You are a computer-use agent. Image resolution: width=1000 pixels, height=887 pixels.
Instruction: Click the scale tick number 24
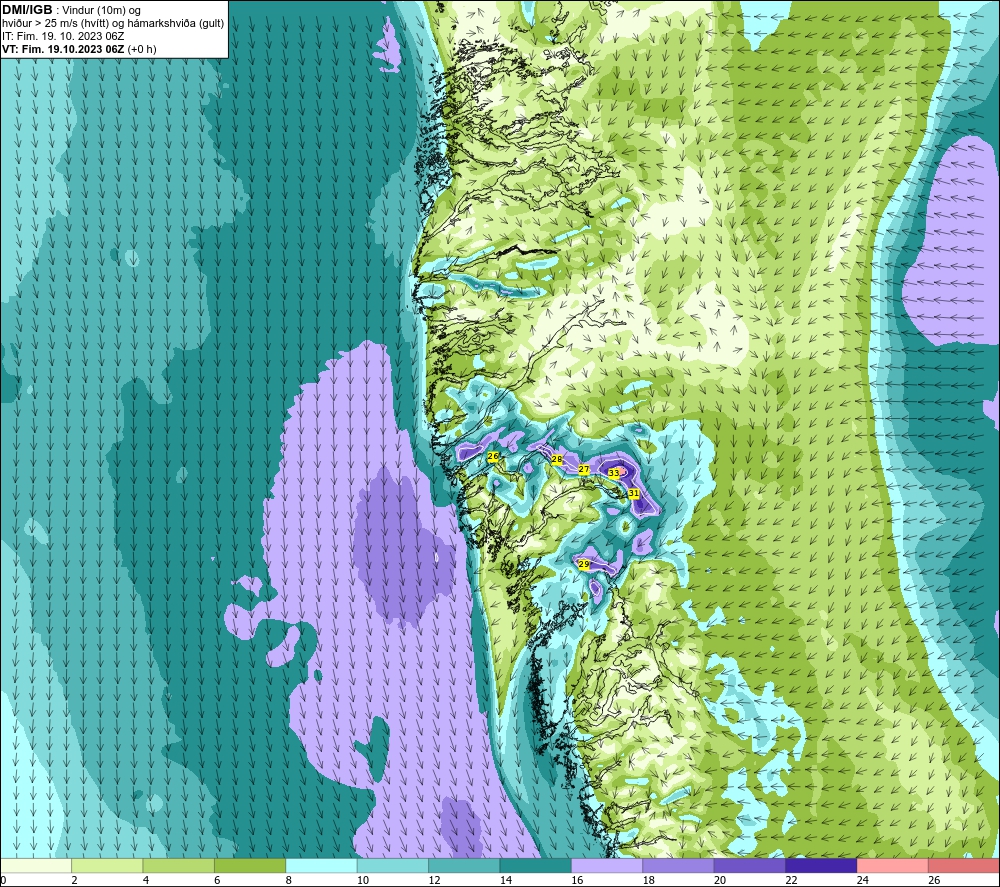point(863,880)
